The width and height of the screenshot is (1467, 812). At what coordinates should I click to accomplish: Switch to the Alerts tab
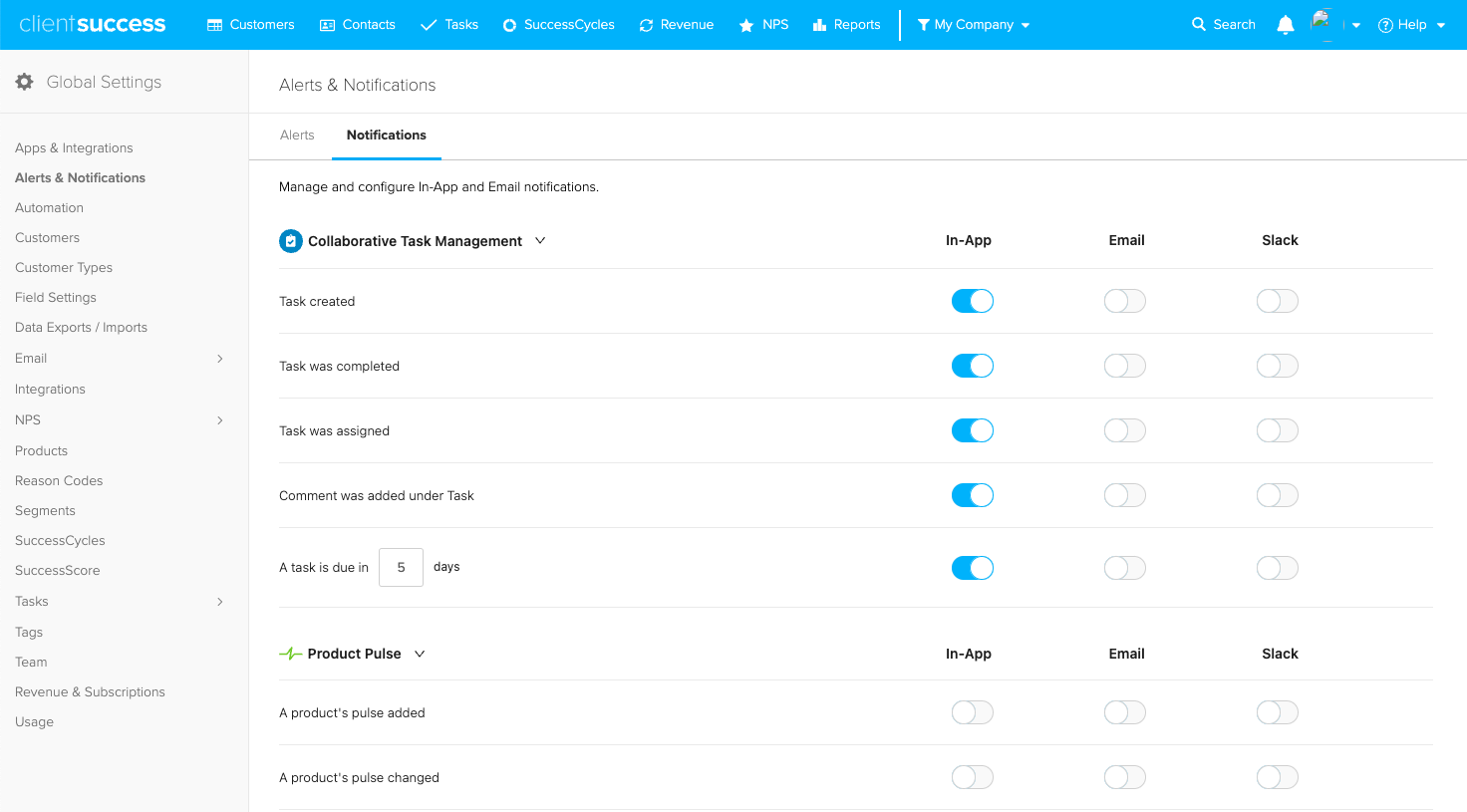click(x=297, y=135)
